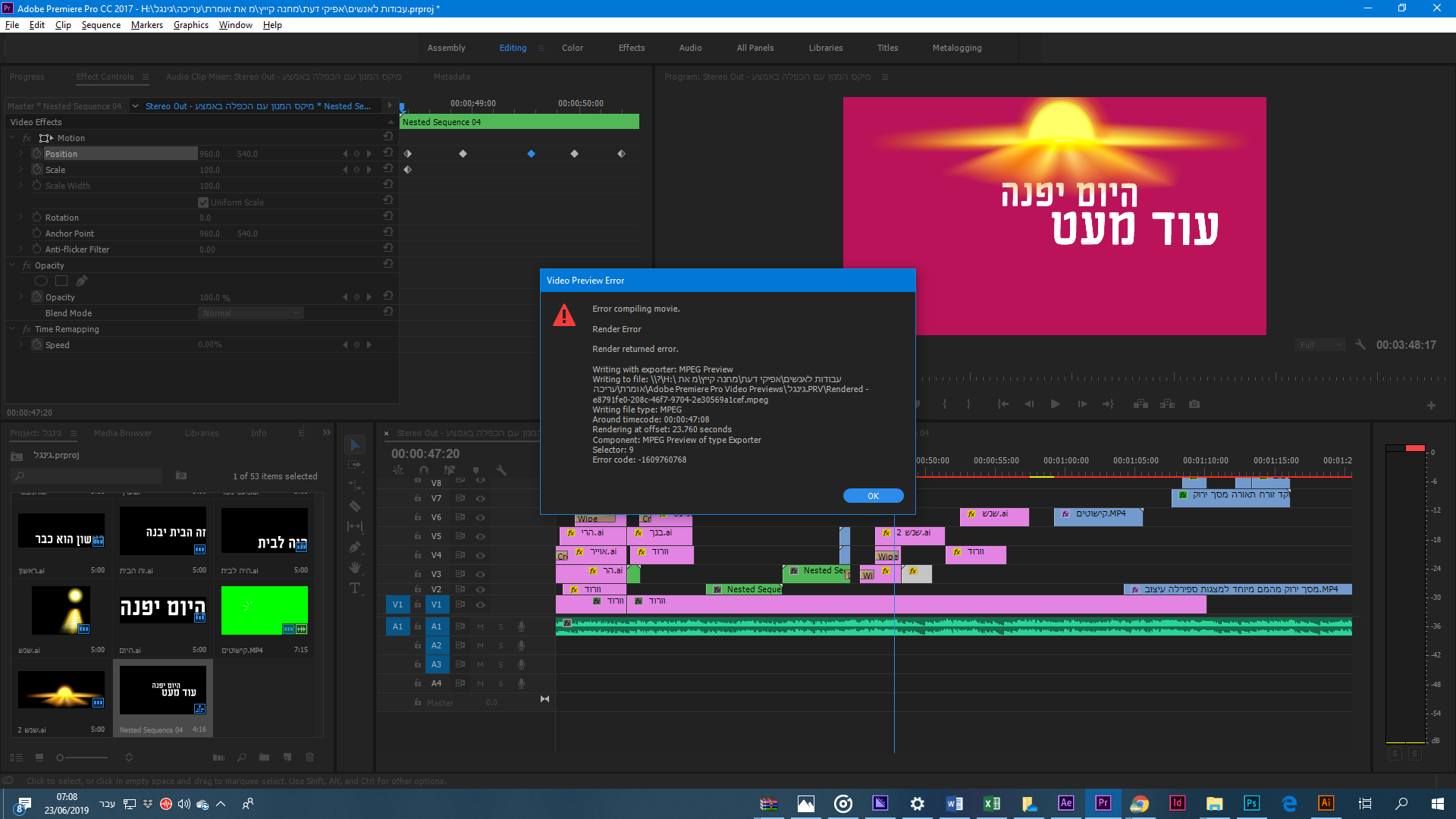Open the Blend Mode Normal dropdown

251,313
